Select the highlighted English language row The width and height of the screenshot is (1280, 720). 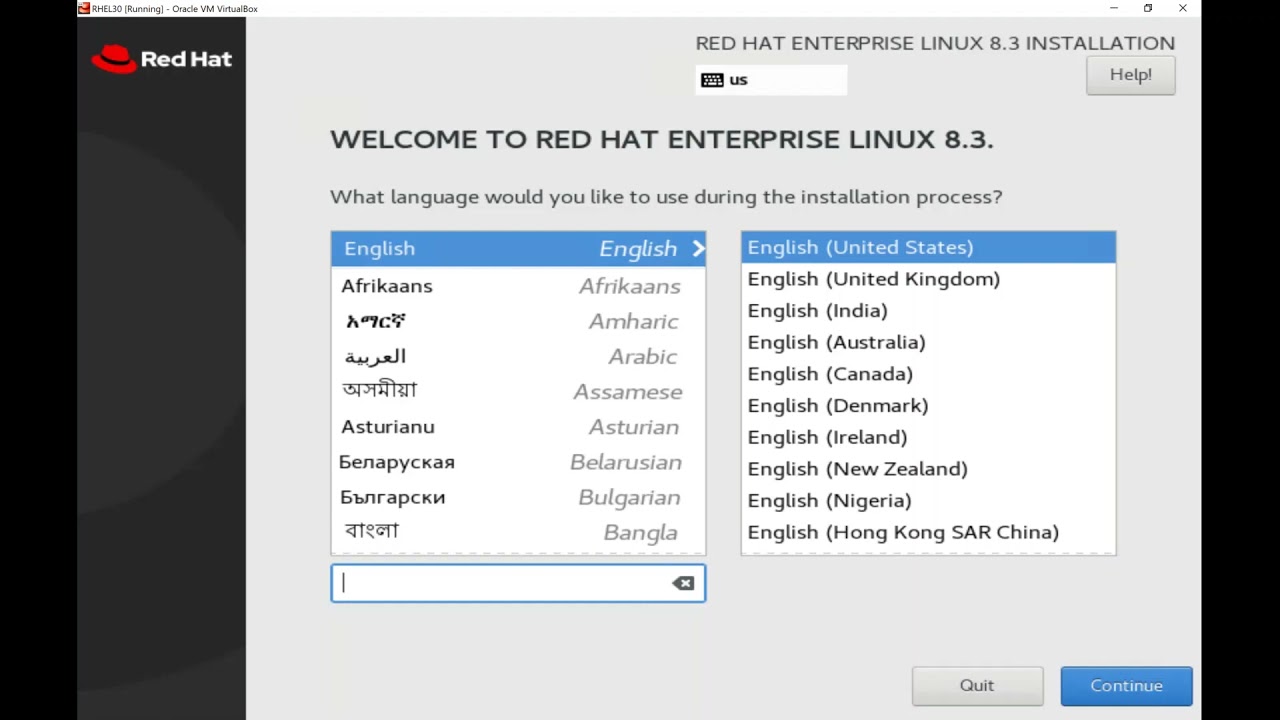518,249
